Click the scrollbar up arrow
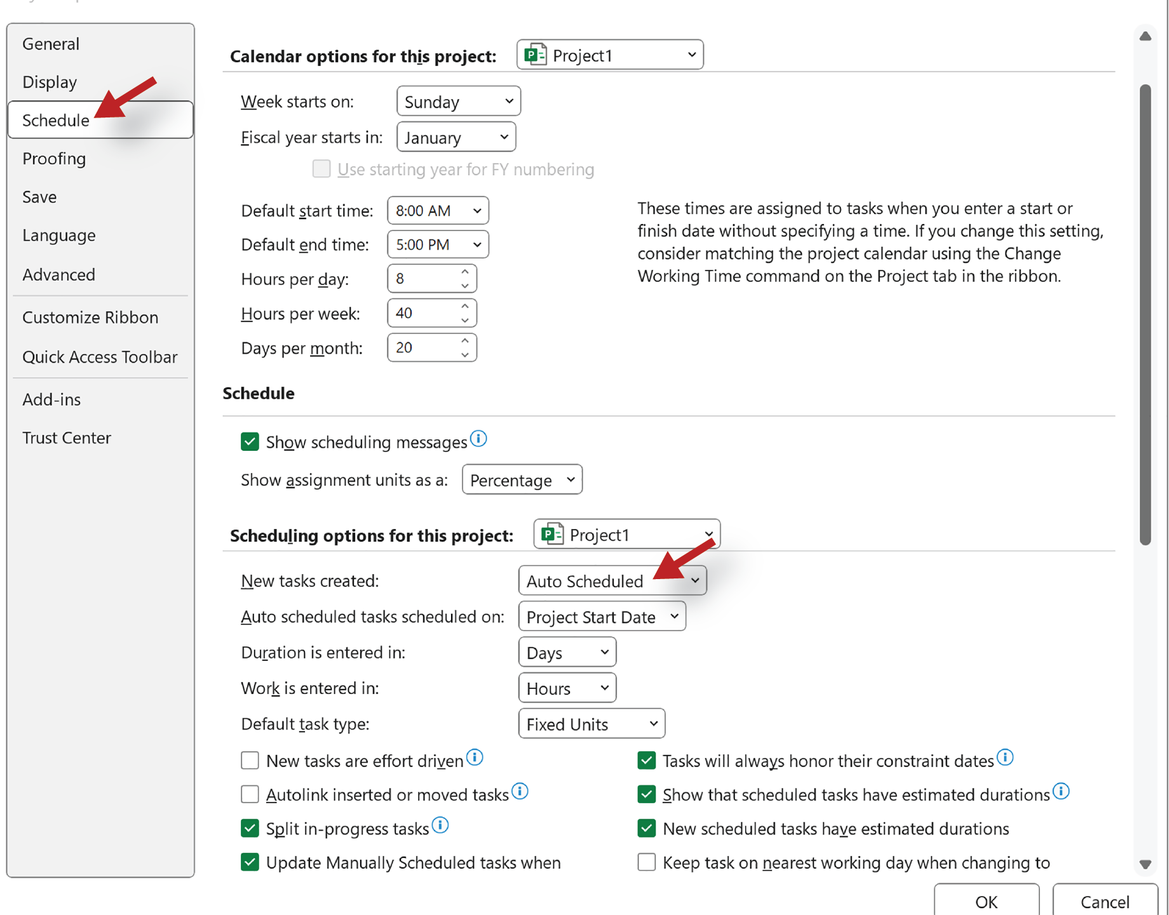1169x915 pixels. tap(1145, 37)
